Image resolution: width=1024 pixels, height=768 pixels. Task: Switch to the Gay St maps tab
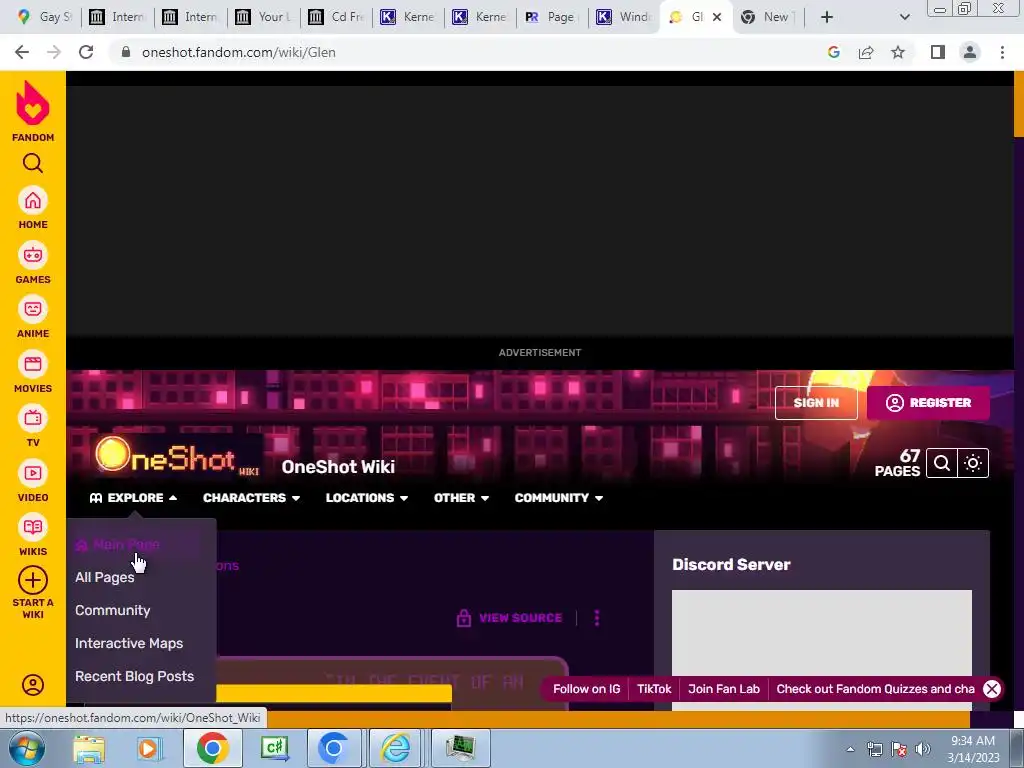click(x=44, y=17)
